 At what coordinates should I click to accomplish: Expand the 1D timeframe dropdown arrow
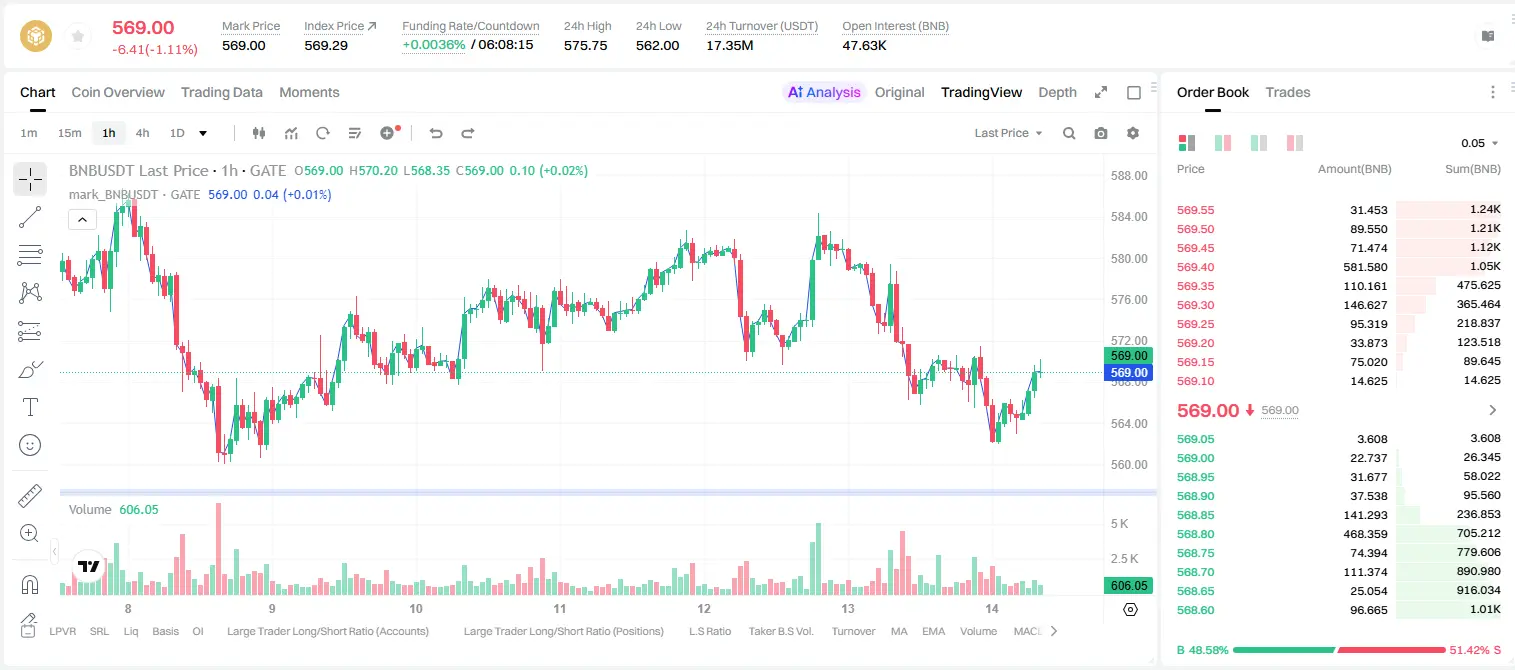click(x=203, y=133)
